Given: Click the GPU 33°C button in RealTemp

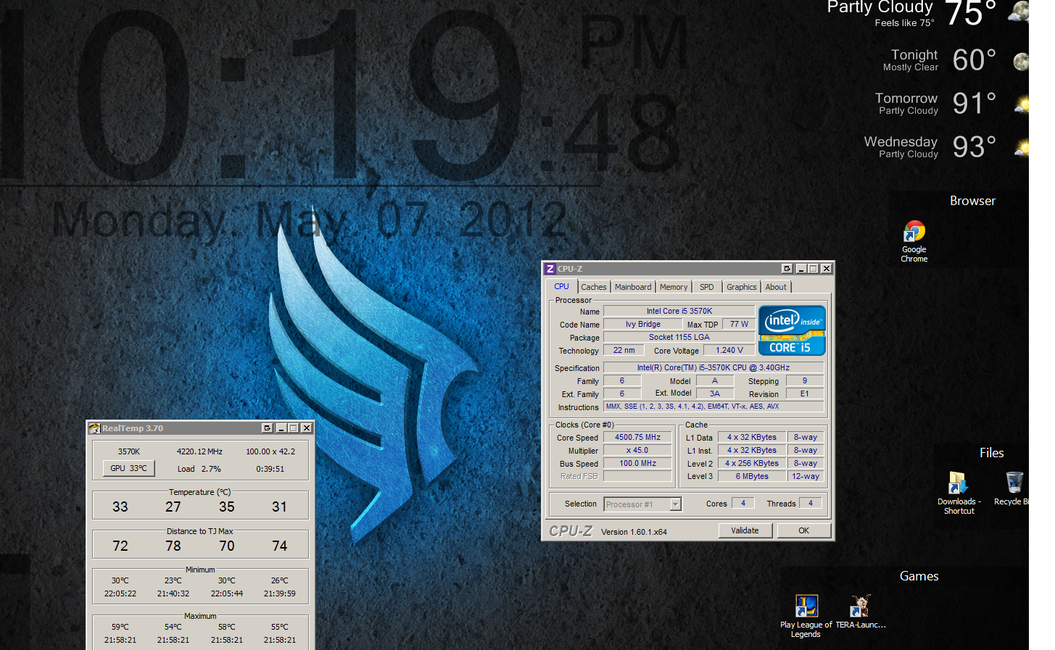Looking at the screenshot, I should point(129,468).
